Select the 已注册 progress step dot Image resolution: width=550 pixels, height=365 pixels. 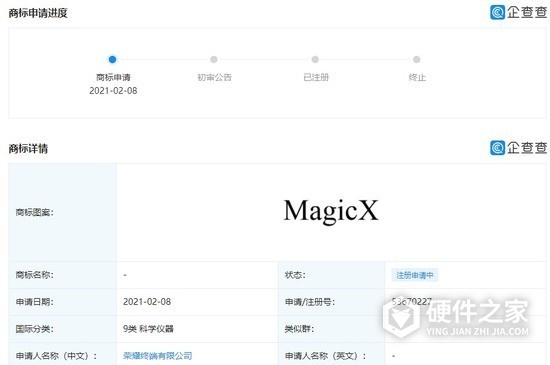click(x=315, y=60)
